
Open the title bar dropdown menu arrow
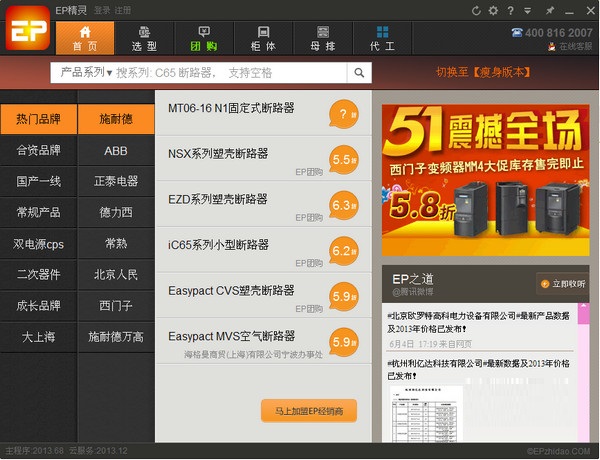click(x=528, y=11)
